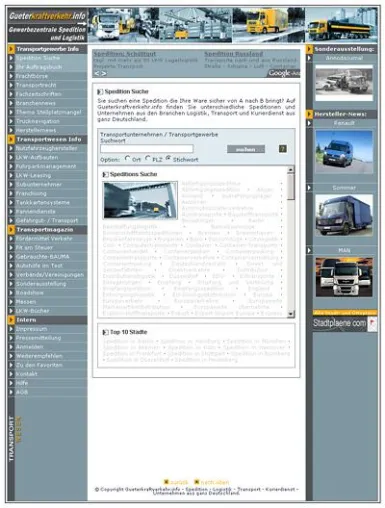
Task: Select the PLZ radio option
Action: pyautogui.click(x=148, y=158)
